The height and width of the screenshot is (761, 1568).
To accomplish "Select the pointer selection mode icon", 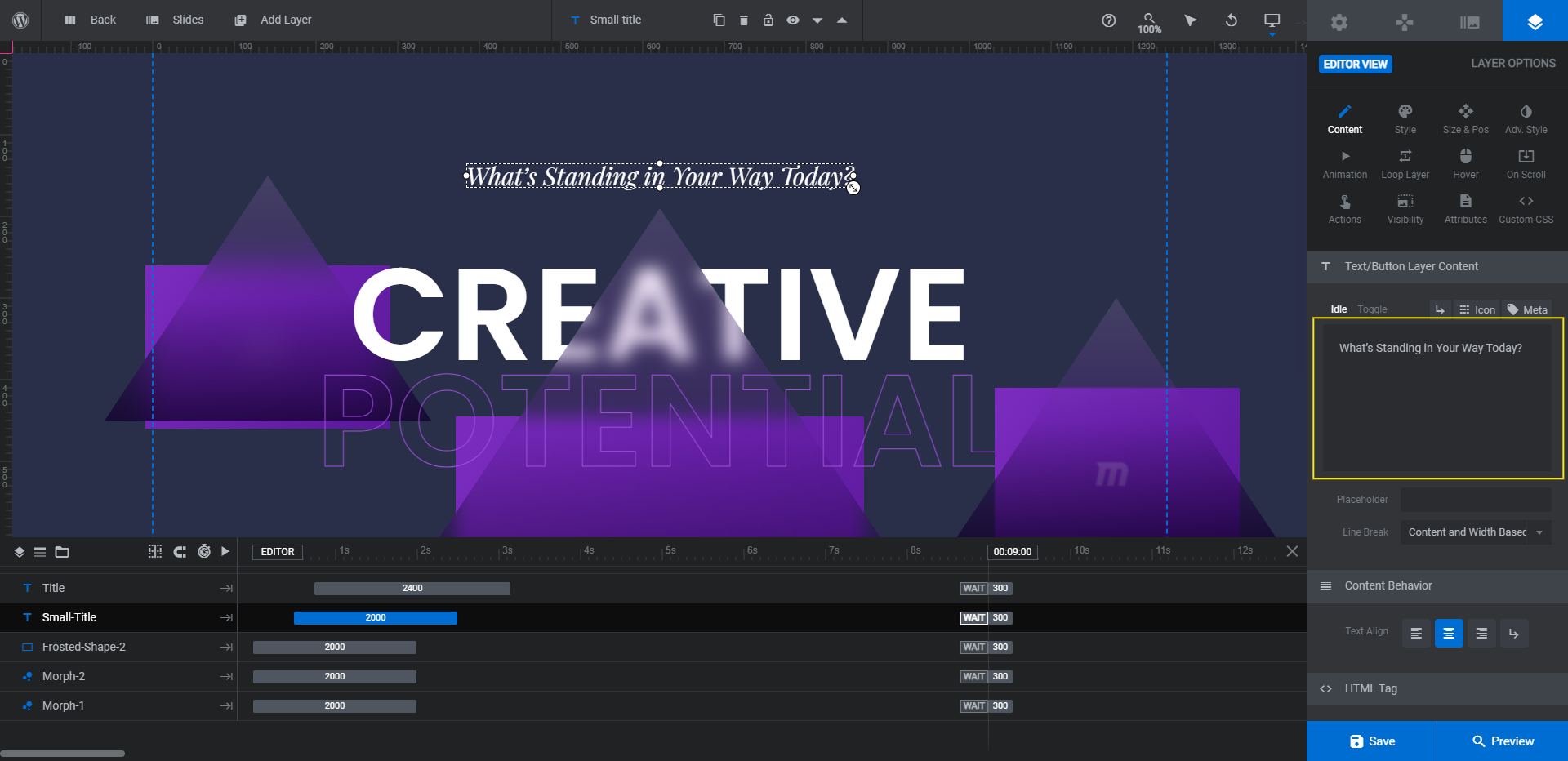I will (1191, 20).
